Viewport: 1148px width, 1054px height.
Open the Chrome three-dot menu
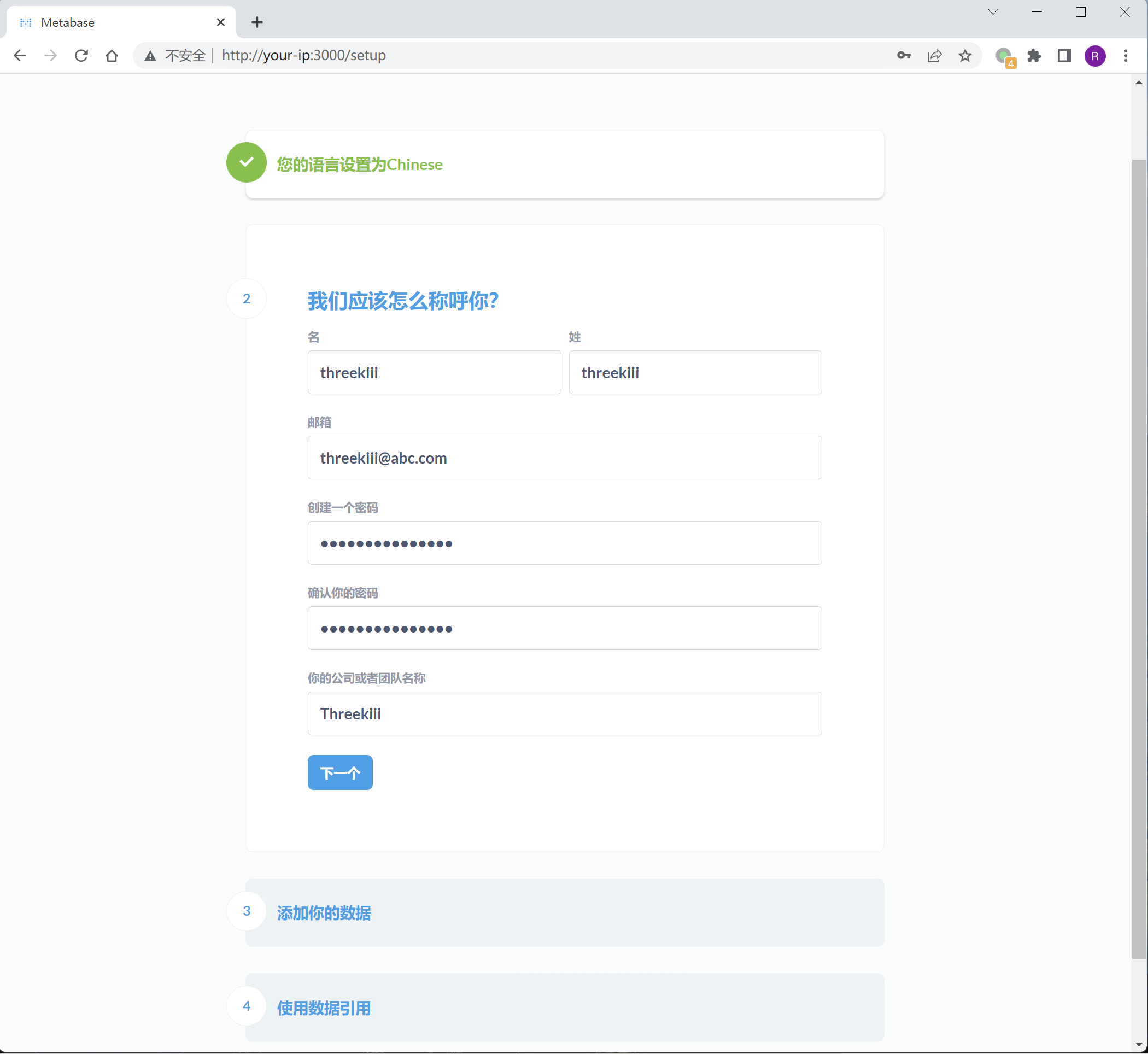point(1126,55)
